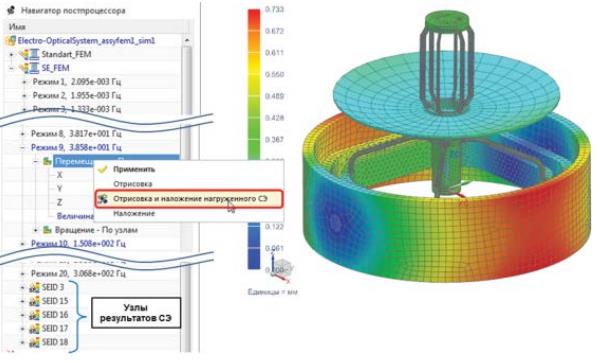This screenshot has height=363, width=600.
Task: Collapse Режим 9, 3.858e+001 Гц
Action: tap(22, 148)
